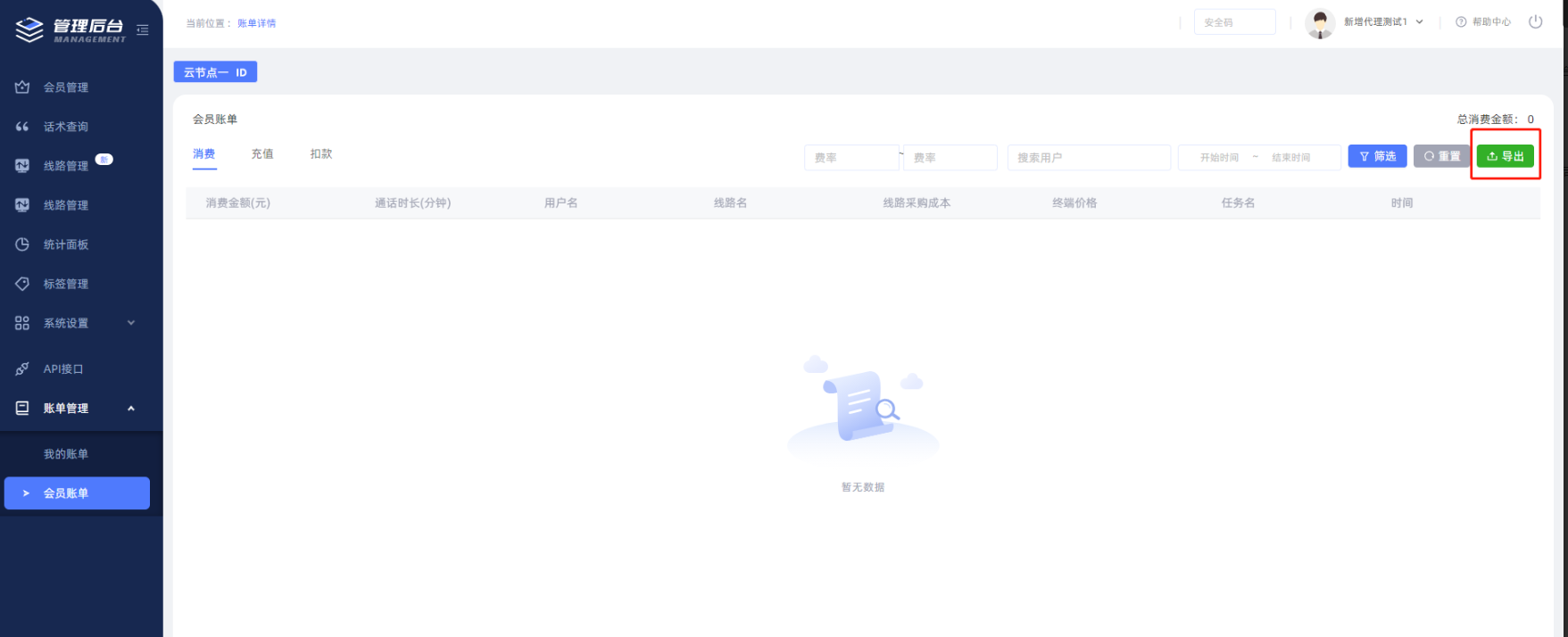This screenshot has height=637, width=1568.
Task: Click the power logout icon
Action: pyautogui.click(x=1535, y=22)
